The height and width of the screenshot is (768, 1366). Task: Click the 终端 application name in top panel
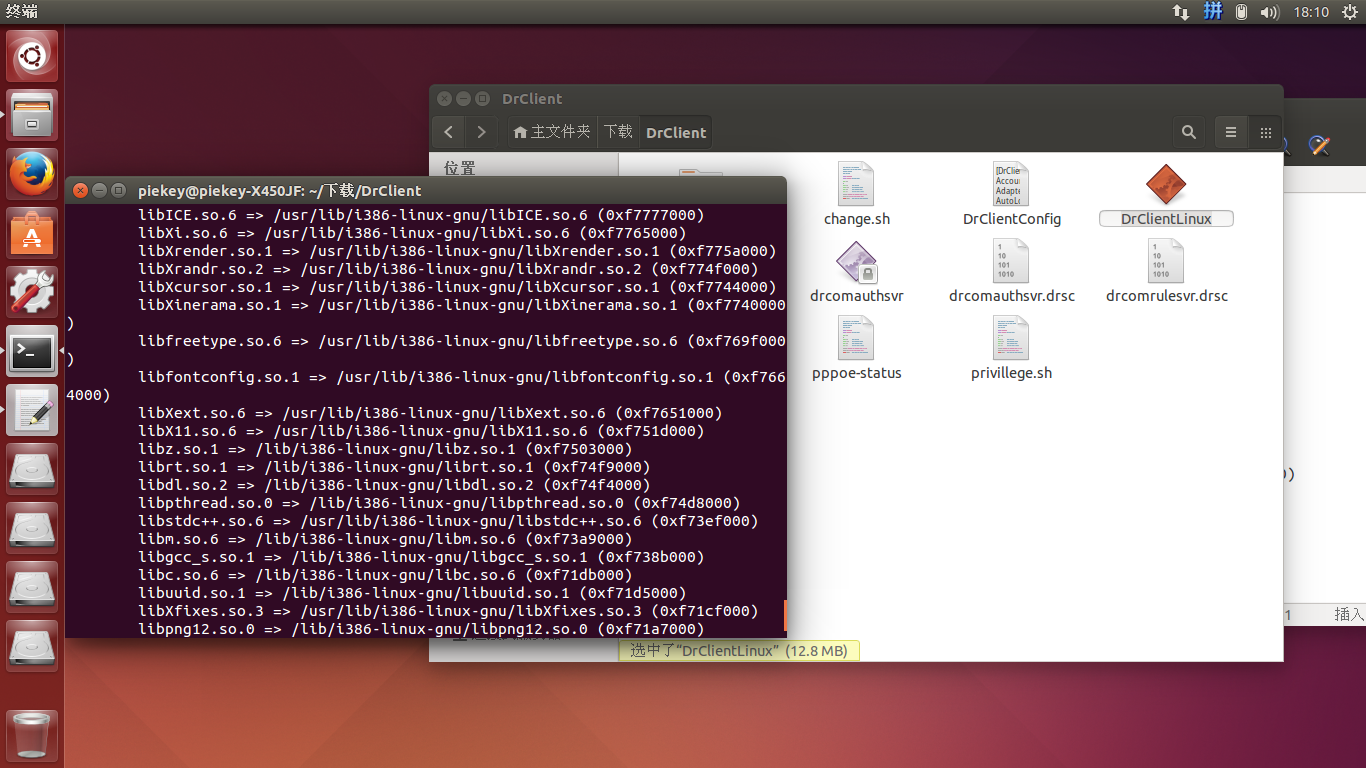[22, 12]
